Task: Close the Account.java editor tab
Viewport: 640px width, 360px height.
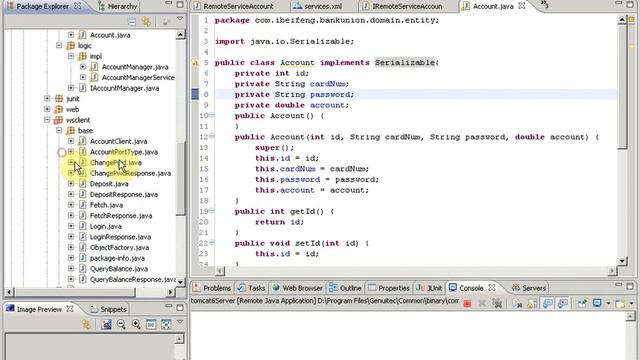Action: (522, 6)
